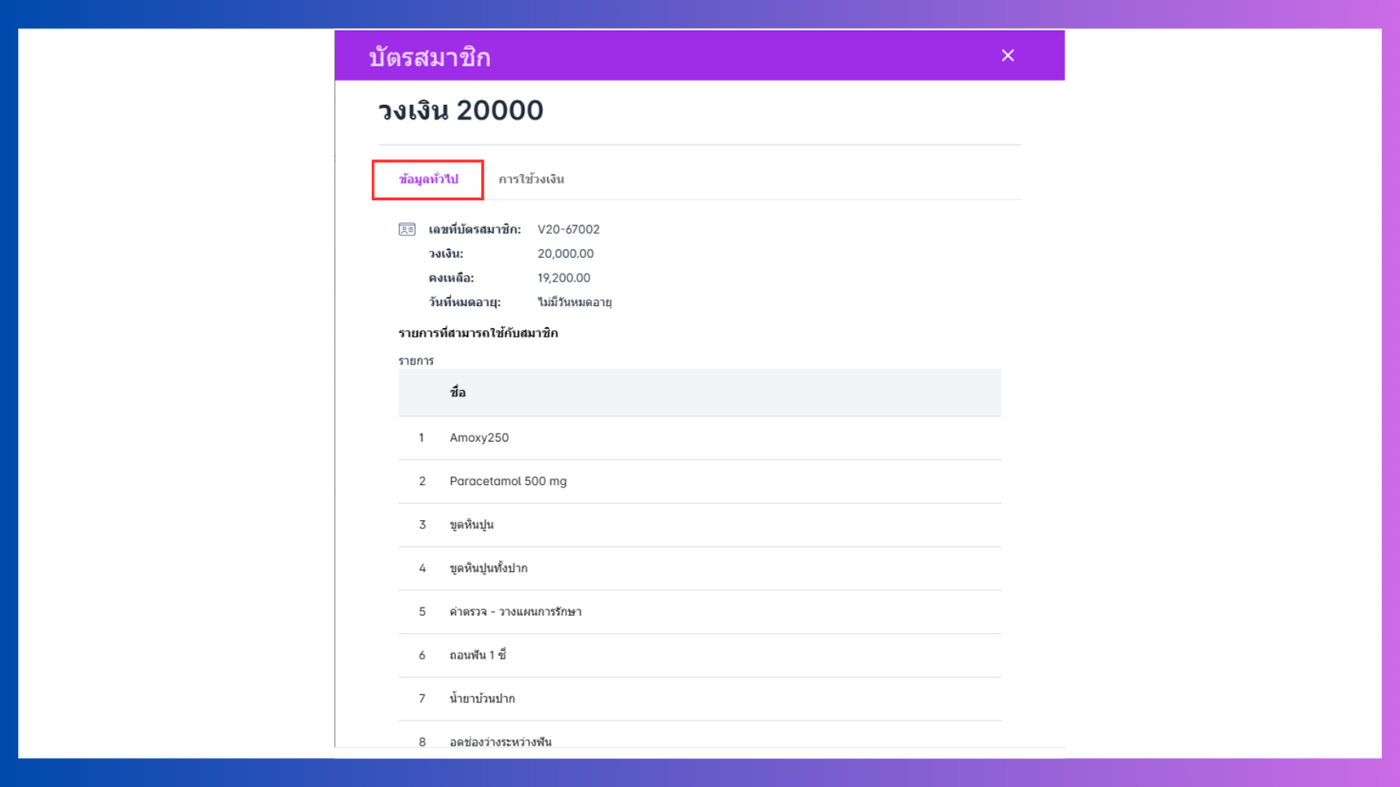Close the บัตรสมาชิก dialog
The image size is (1400, 787).
pos(1007,56)
